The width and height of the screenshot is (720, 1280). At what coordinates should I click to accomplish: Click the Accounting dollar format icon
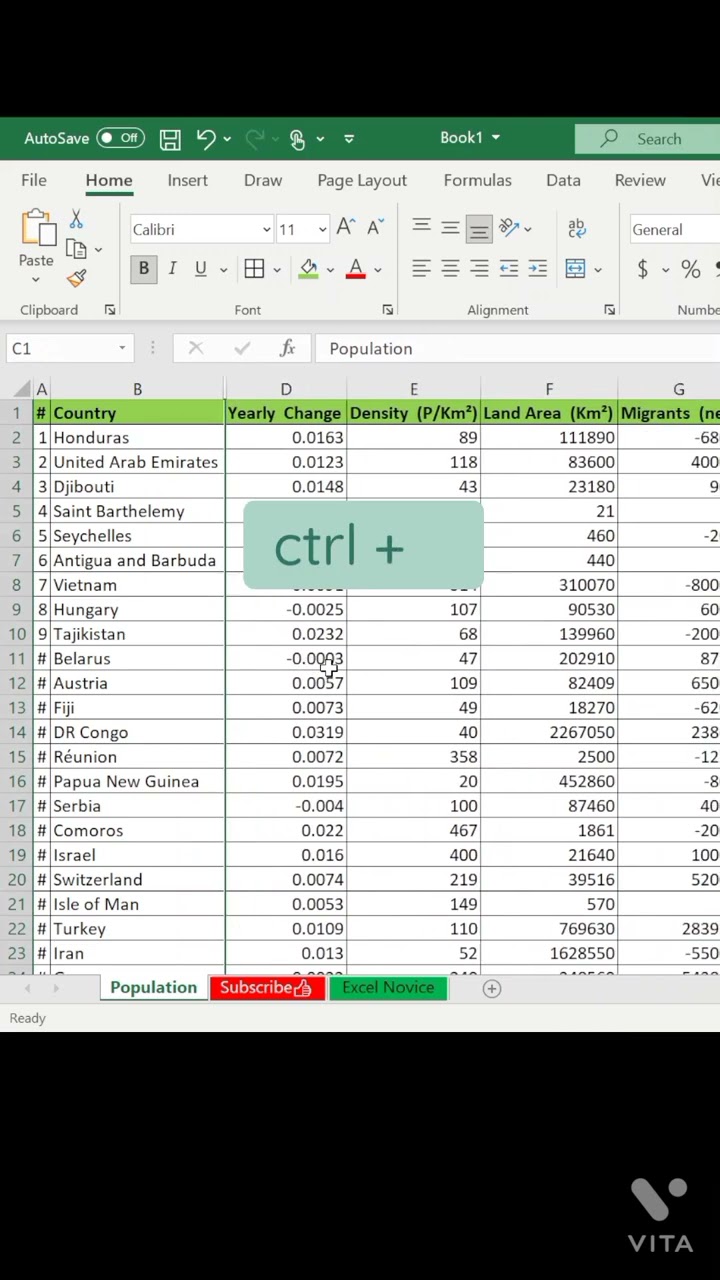click(642, 269)
